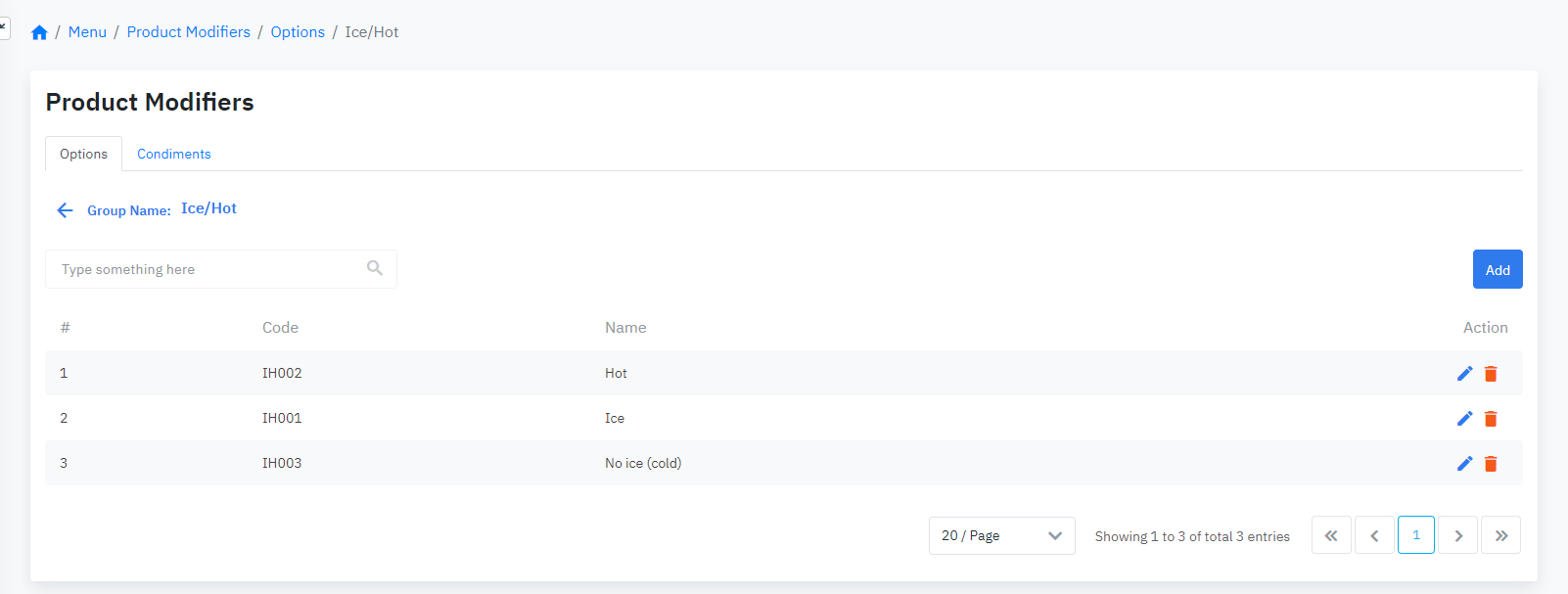Viewport: 1568px width, 594px height.
Task: Click the Options breadcrumb link
Action: click(x=298, y=32)
